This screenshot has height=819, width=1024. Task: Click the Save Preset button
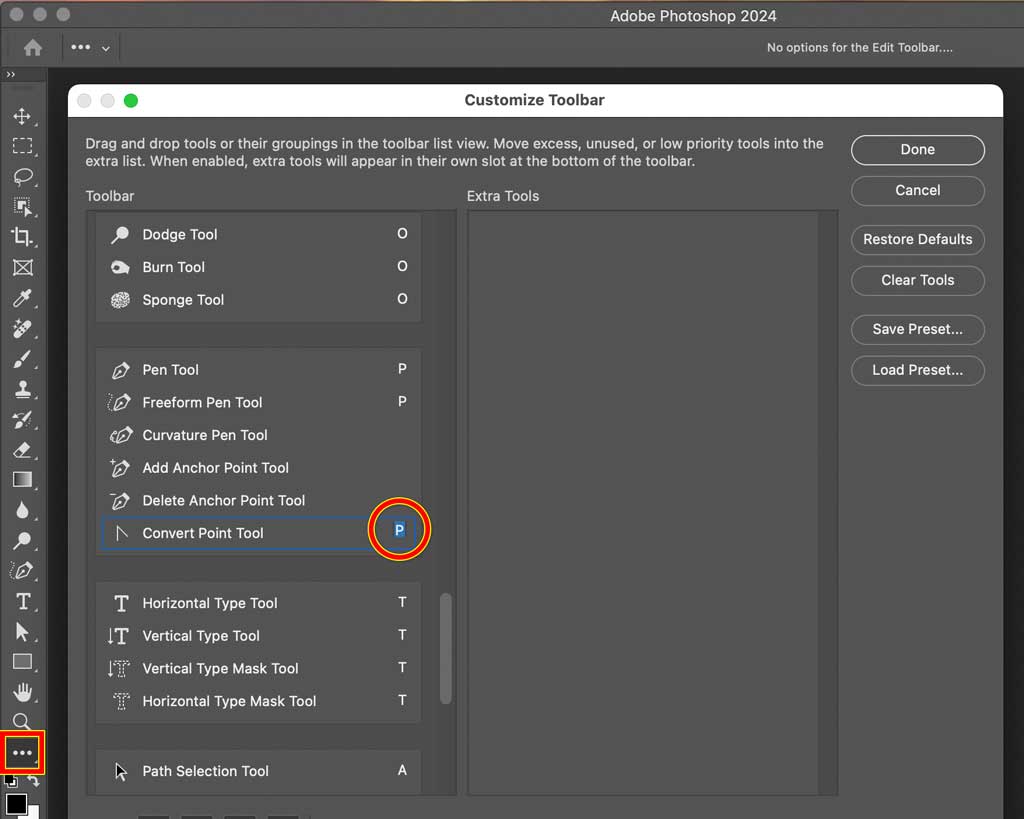coord(917,330)
